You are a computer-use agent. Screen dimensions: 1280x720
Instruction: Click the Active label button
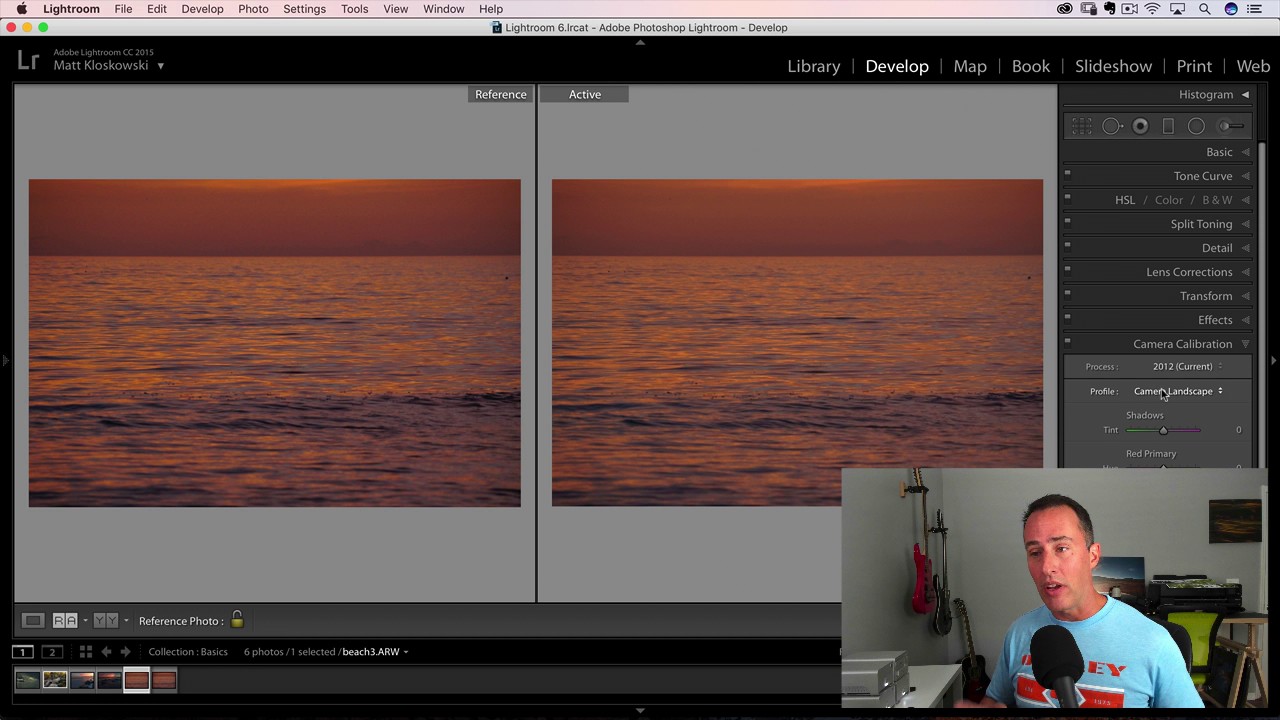pyautogui.click(x=585, y=94)
